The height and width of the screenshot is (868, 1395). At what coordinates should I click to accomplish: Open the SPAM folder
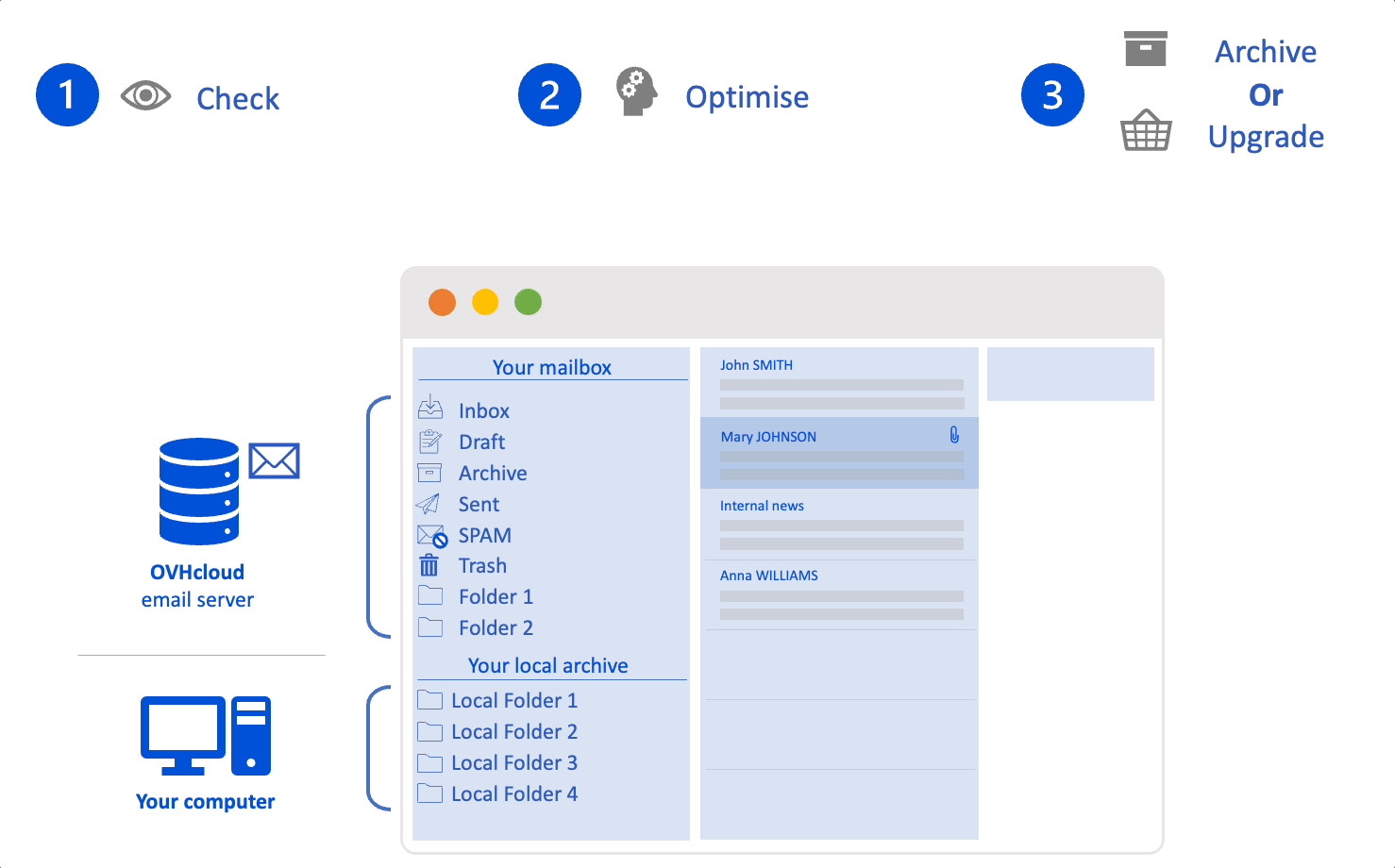(x=484, y=535)
